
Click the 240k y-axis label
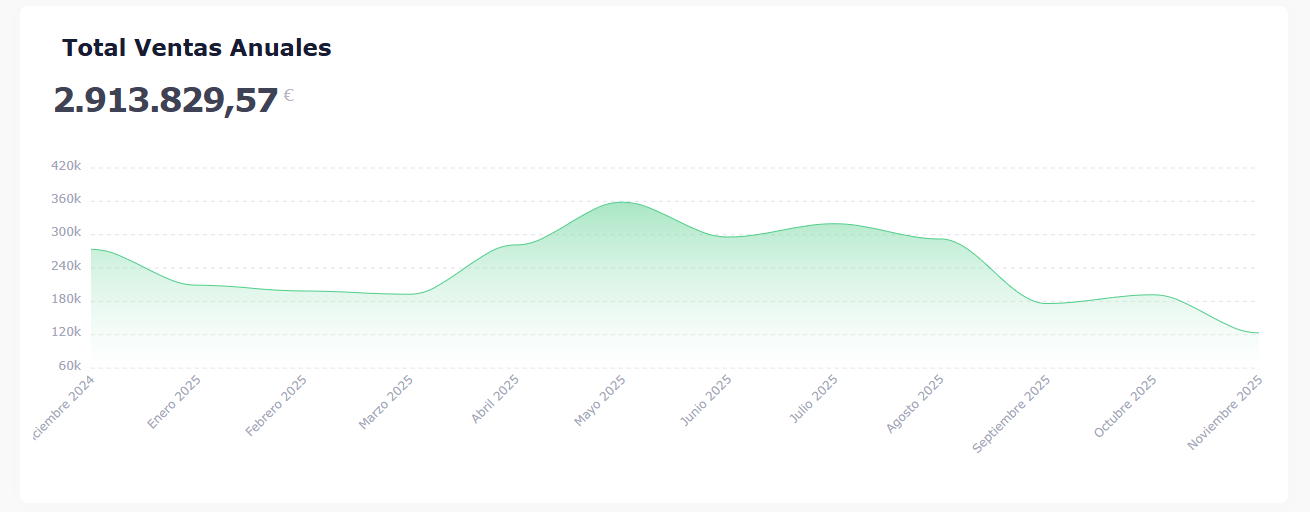coord(65,266)
